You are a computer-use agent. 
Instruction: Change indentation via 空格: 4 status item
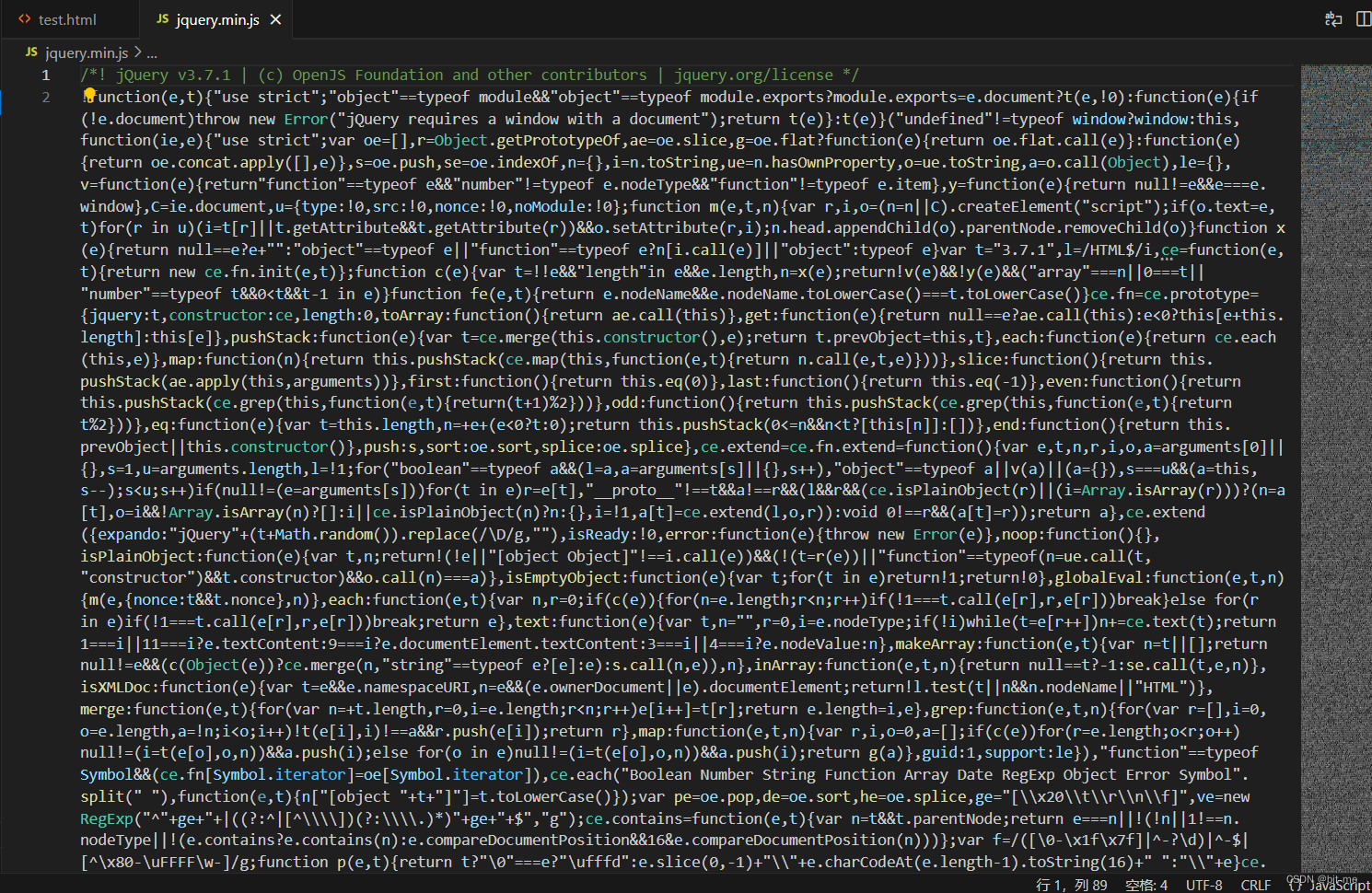[x=1146, y=885]
